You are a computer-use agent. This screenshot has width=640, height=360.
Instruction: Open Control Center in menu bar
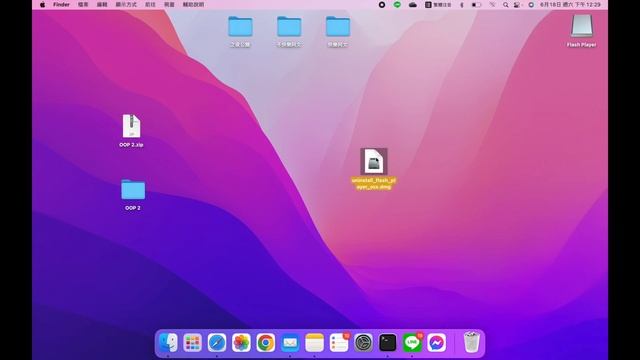(517, 4)
